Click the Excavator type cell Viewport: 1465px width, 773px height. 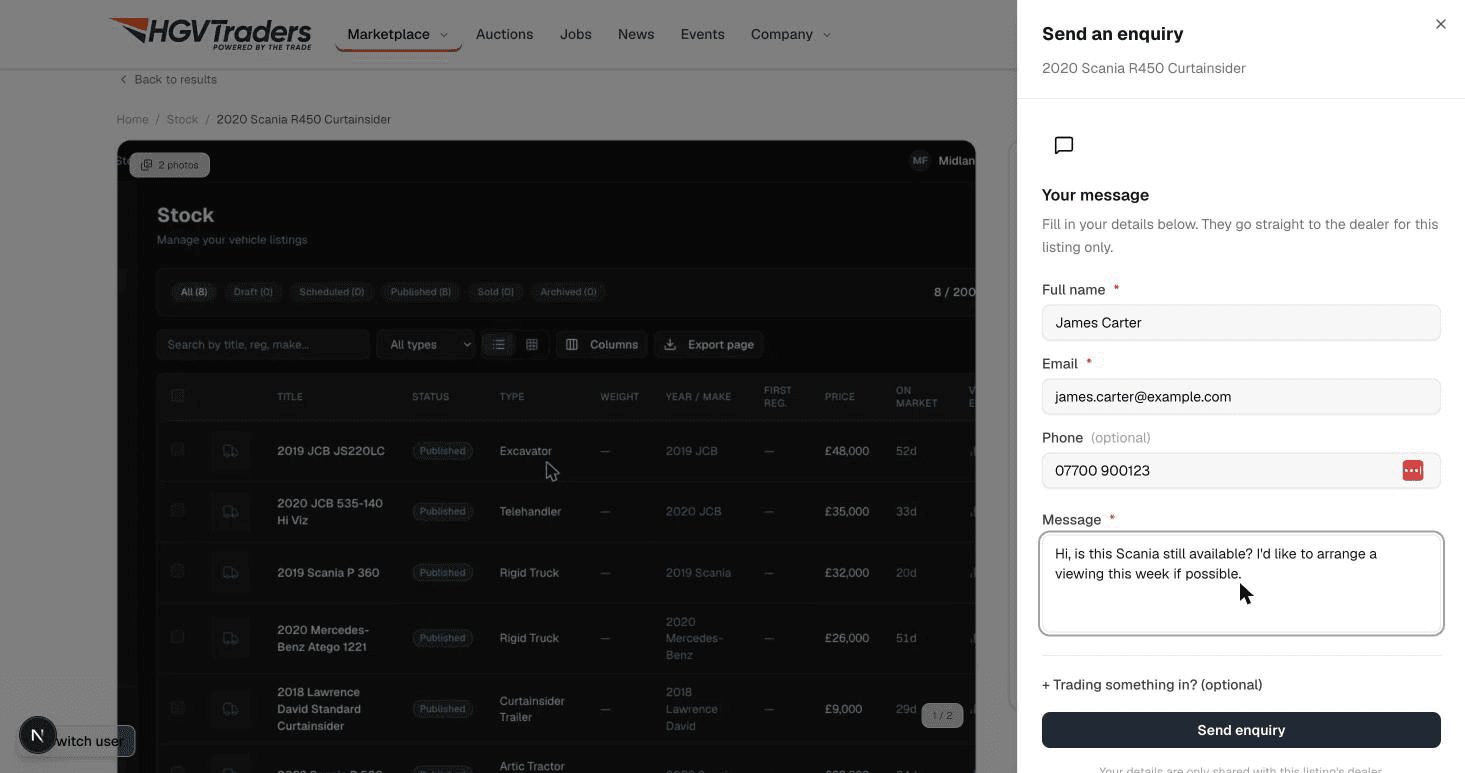(x=526, y=451)
